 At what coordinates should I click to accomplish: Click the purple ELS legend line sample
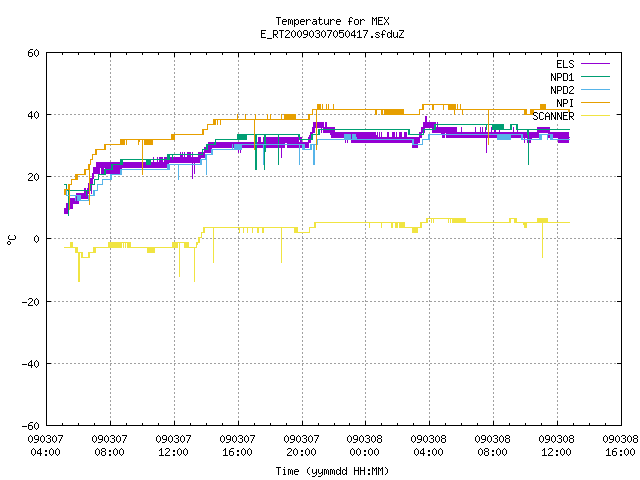pyautogui.click(x=595, y=64)
